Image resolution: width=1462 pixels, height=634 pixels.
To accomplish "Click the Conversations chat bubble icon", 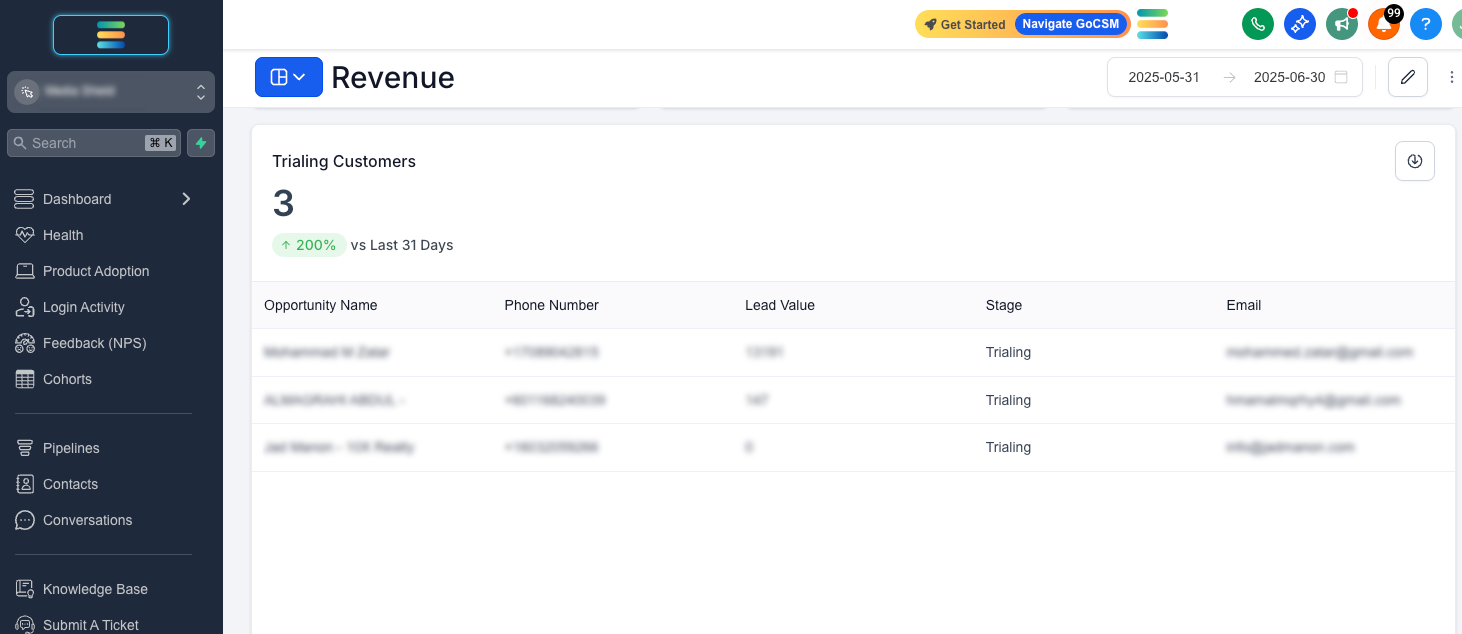I will click(24, 520).
